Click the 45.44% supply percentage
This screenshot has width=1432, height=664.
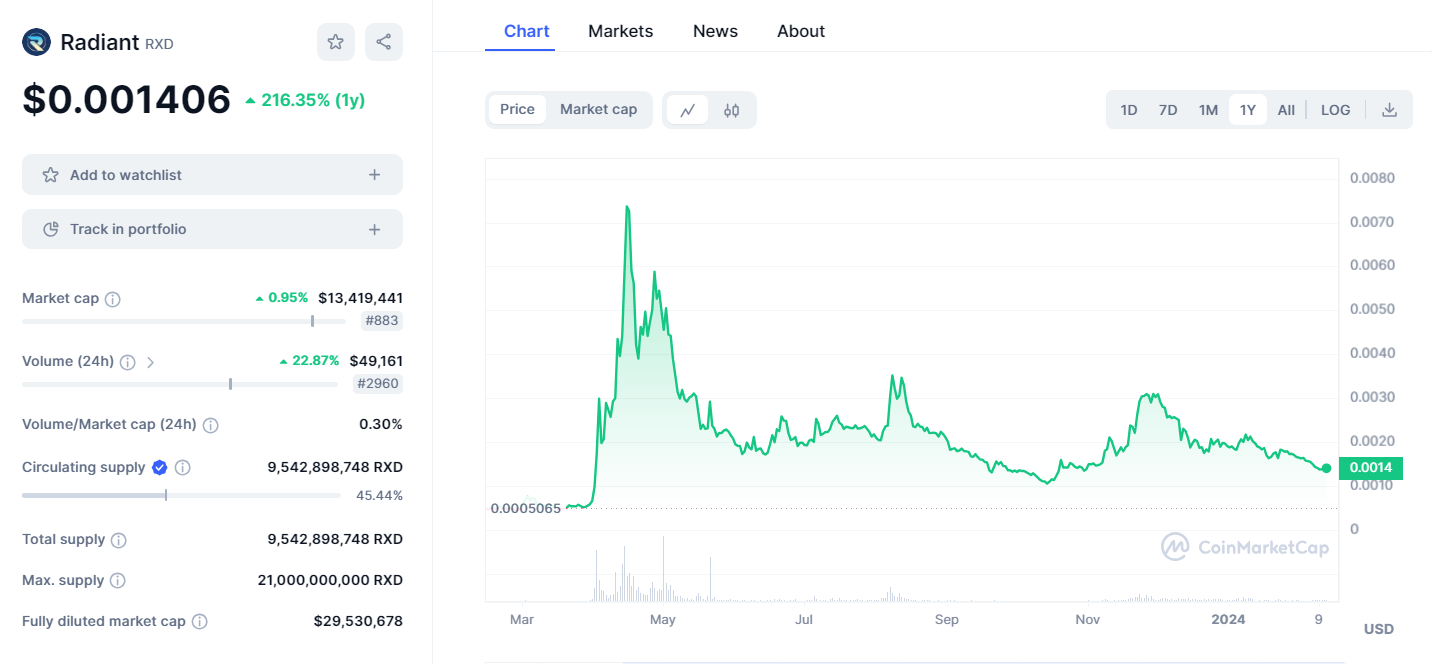coord(379,495)
